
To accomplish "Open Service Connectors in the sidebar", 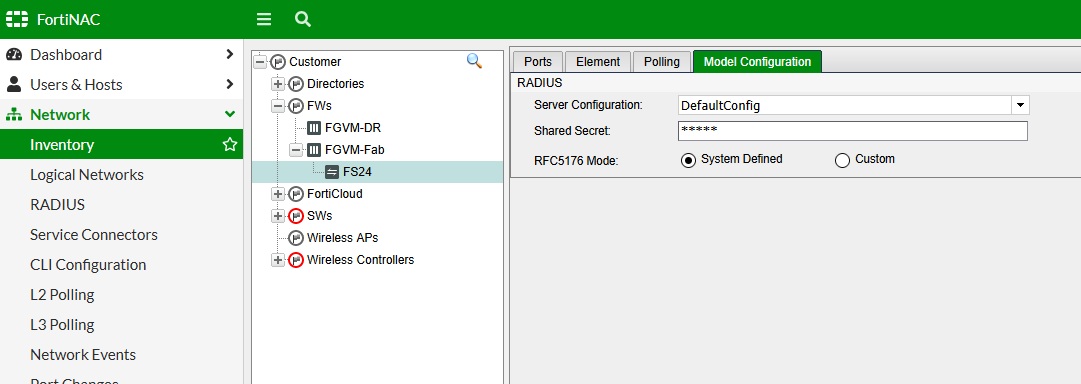I will click(x=94, y=234).
